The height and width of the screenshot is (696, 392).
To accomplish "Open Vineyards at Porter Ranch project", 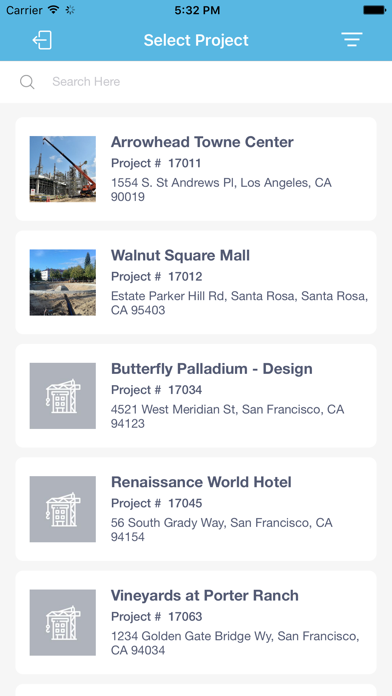I will click(196, 622).
